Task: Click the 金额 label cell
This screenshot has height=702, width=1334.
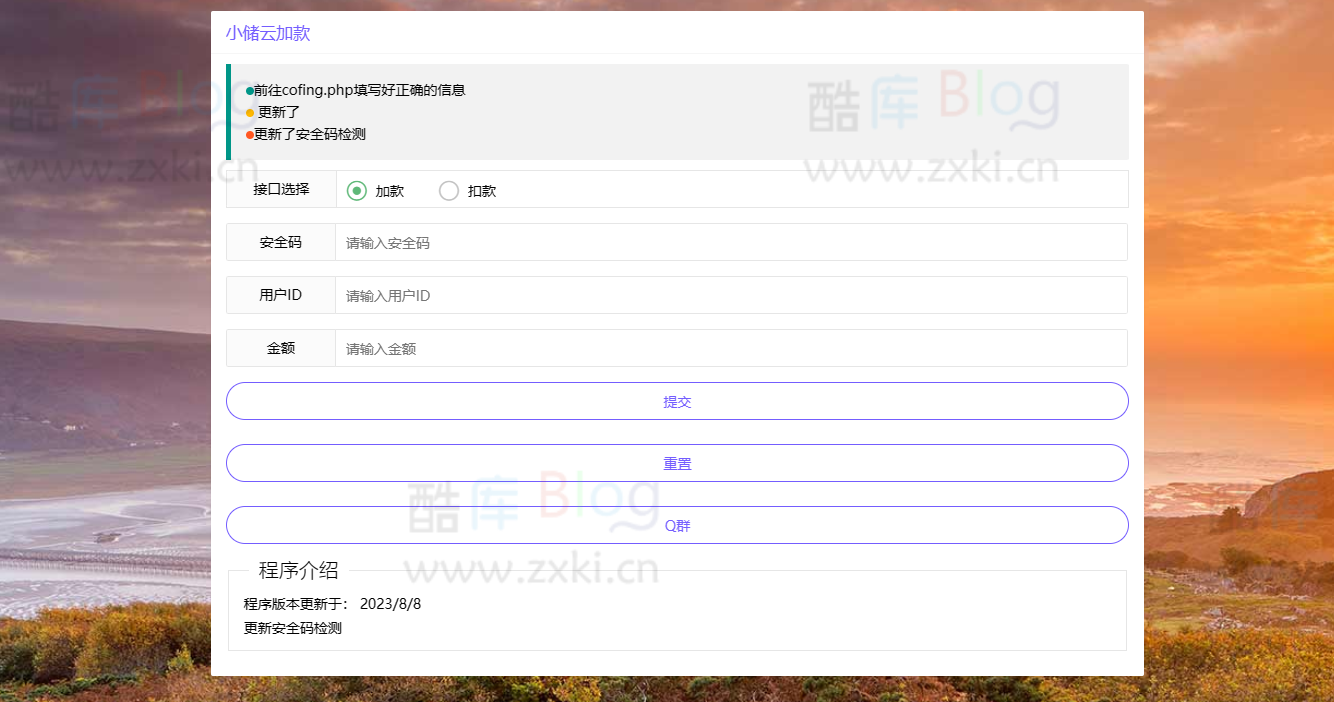Action: pyautogui.click(x=280, y=347)
